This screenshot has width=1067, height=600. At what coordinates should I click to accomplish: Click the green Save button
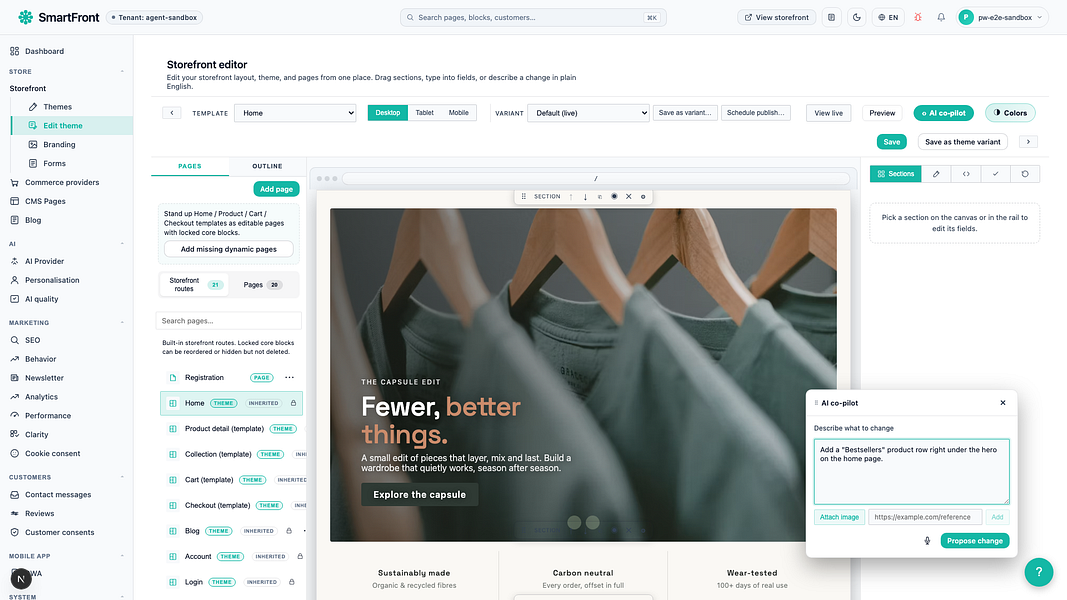(x=891, y=142)
